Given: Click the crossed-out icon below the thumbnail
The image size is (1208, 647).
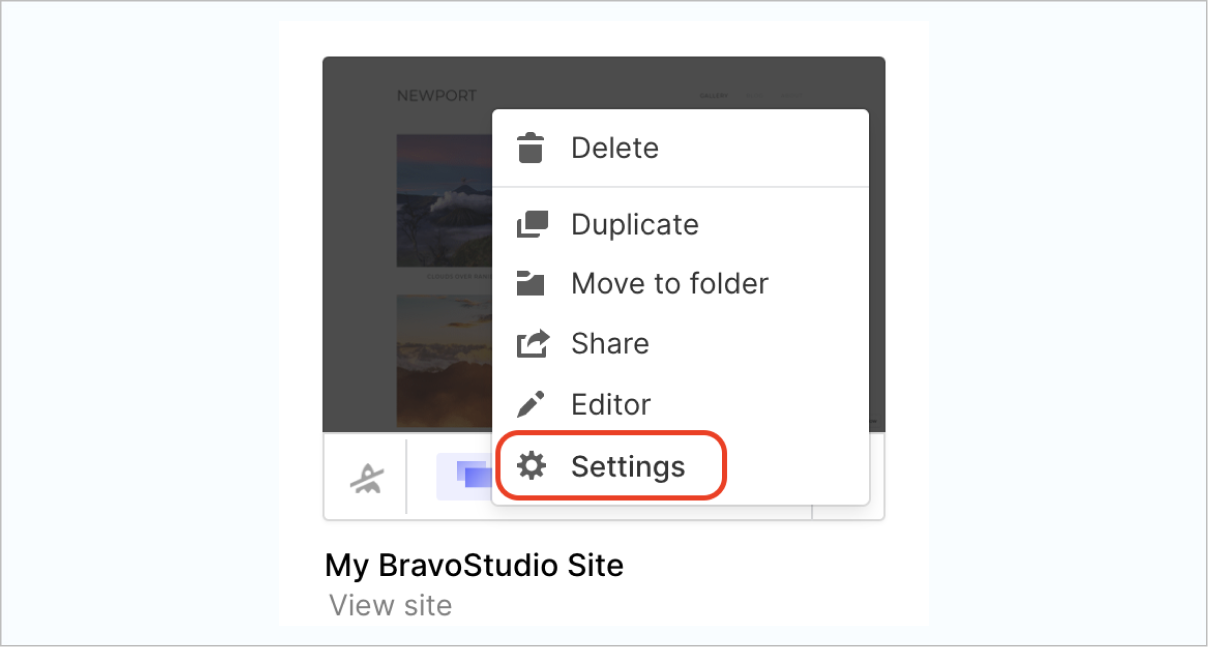Looking at the screenshot, I should click(x=364, y=479).
